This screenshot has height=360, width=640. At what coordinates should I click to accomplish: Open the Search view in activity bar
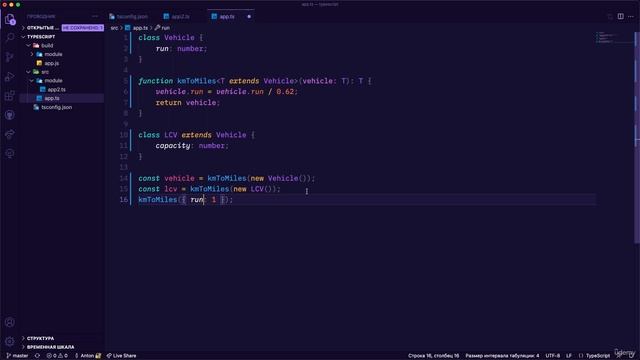pyautogui.click(x=10, y=38)
